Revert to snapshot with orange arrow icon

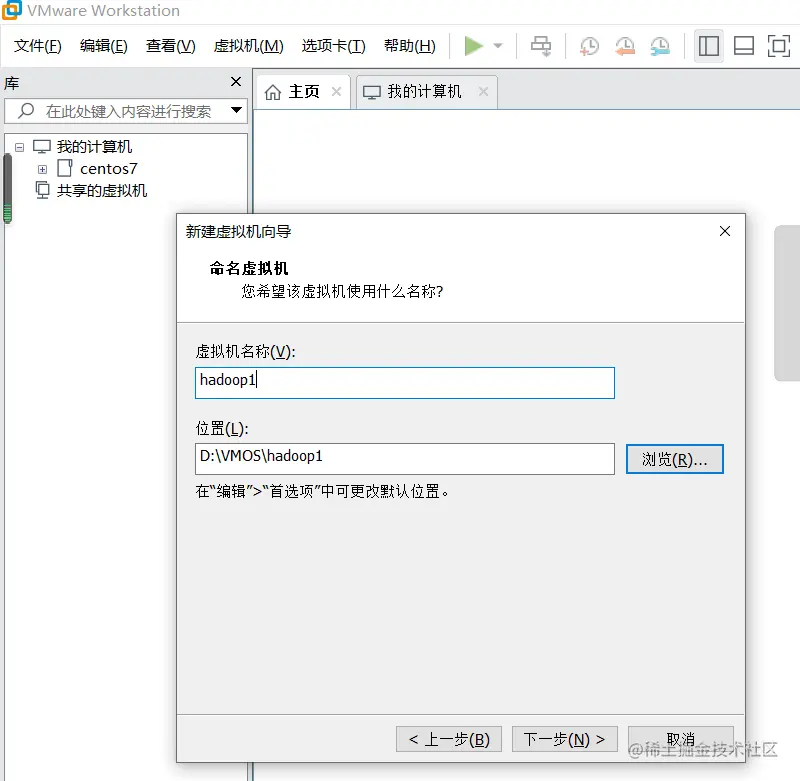[624, 46]
